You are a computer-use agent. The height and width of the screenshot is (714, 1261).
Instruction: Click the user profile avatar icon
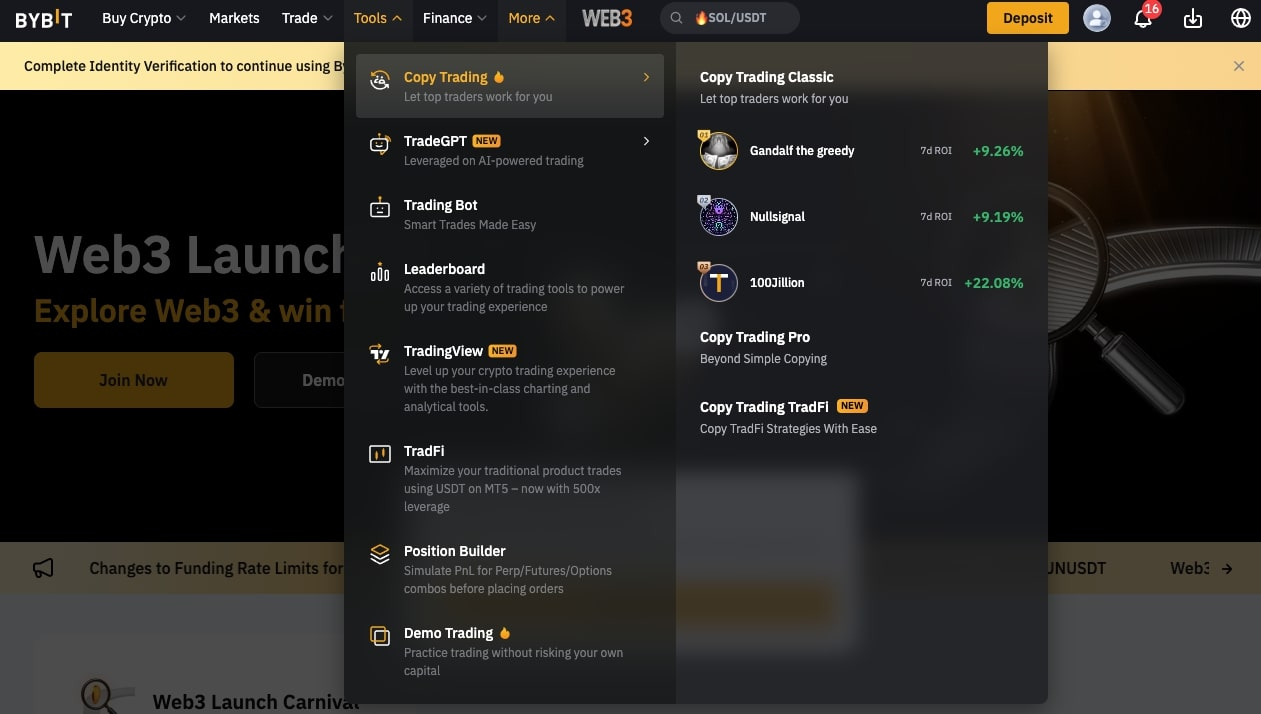(x=1097, y=18)
